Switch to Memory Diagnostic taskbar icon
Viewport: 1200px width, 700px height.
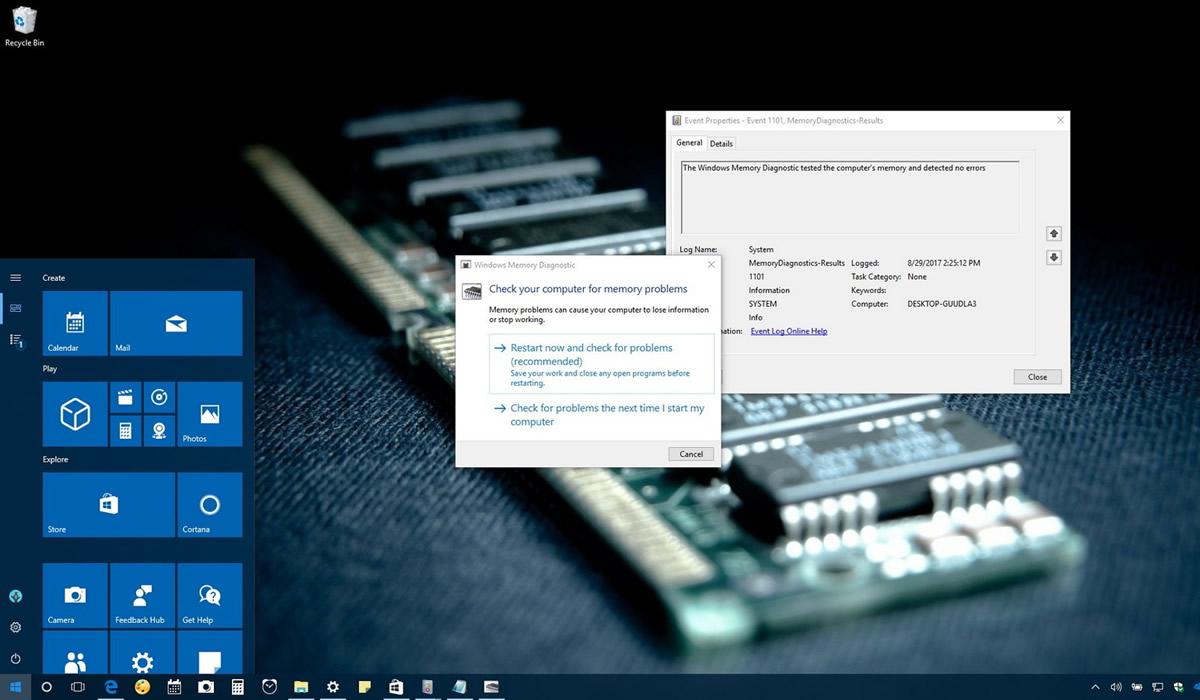491,687
